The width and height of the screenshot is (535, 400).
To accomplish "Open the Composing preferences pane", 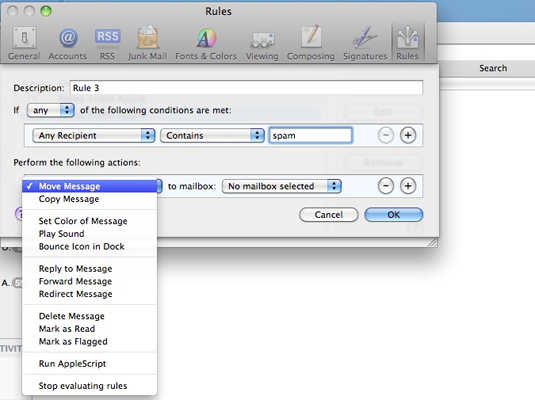I will pos(310,43).
